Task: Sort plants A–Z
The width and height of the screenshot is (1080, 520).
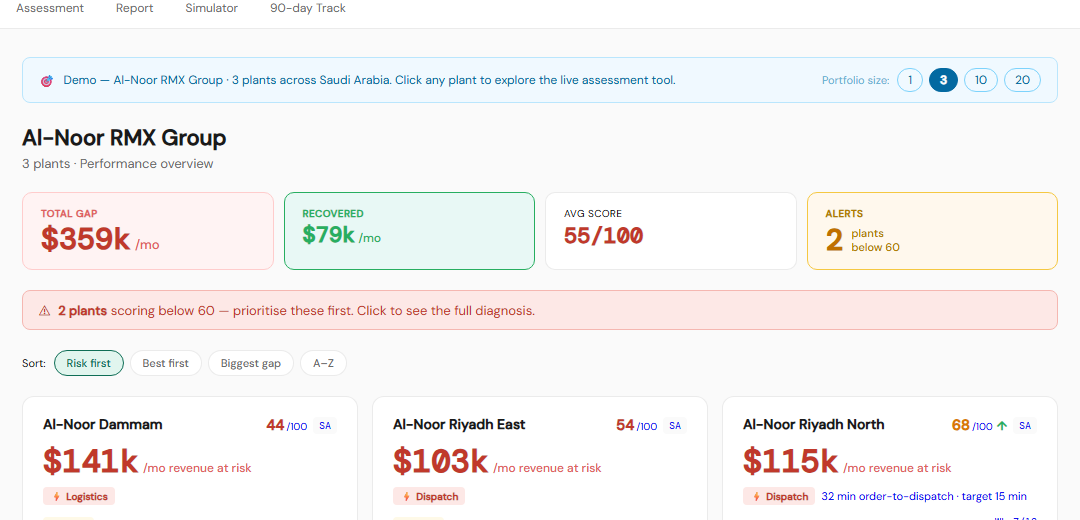Action: pyautogui.click(x=323, y=363)
